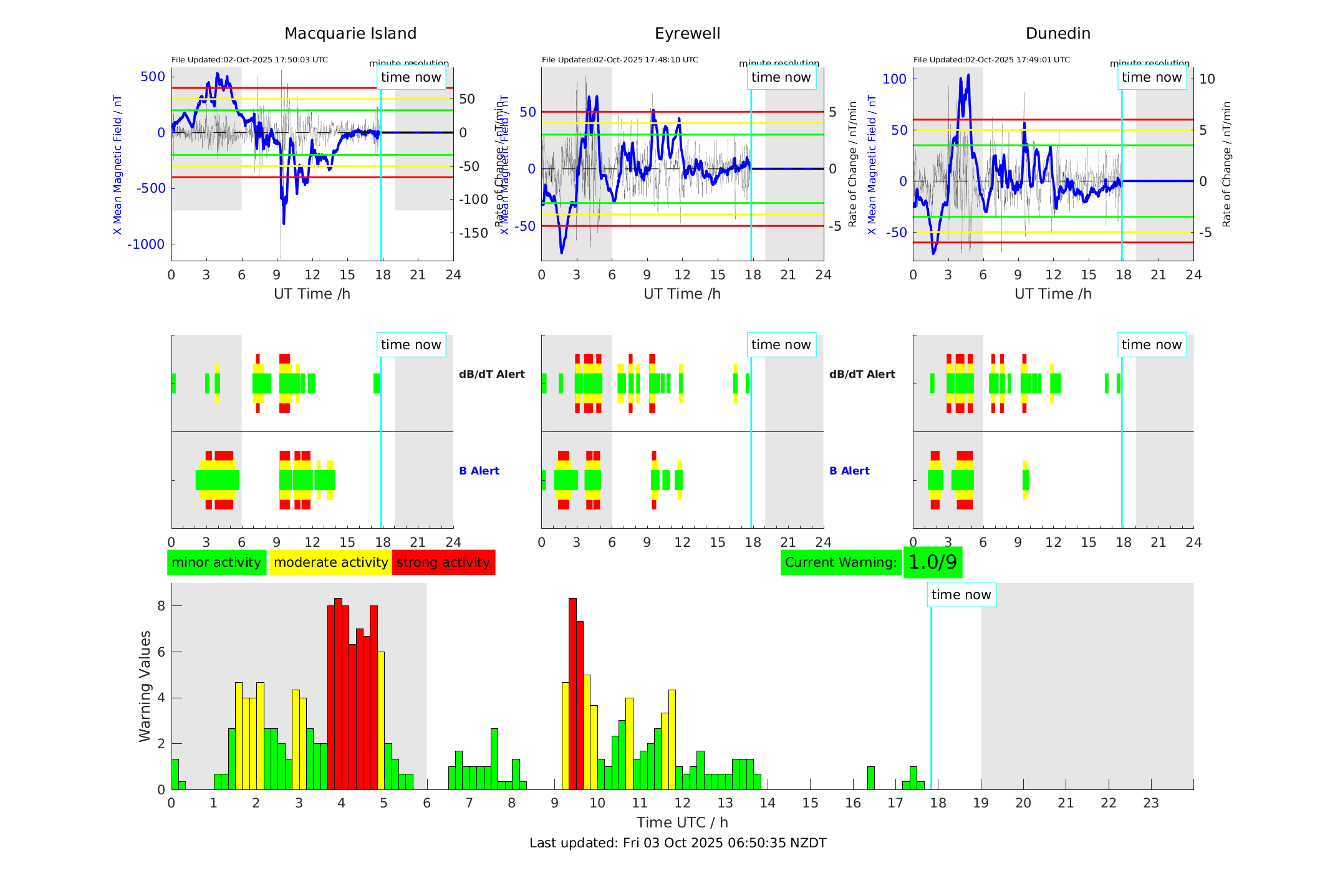Click Macquarie Island 'File Updated' timestamp
1320x896 pixels.
pyautogui.click(x=249, y=60)
